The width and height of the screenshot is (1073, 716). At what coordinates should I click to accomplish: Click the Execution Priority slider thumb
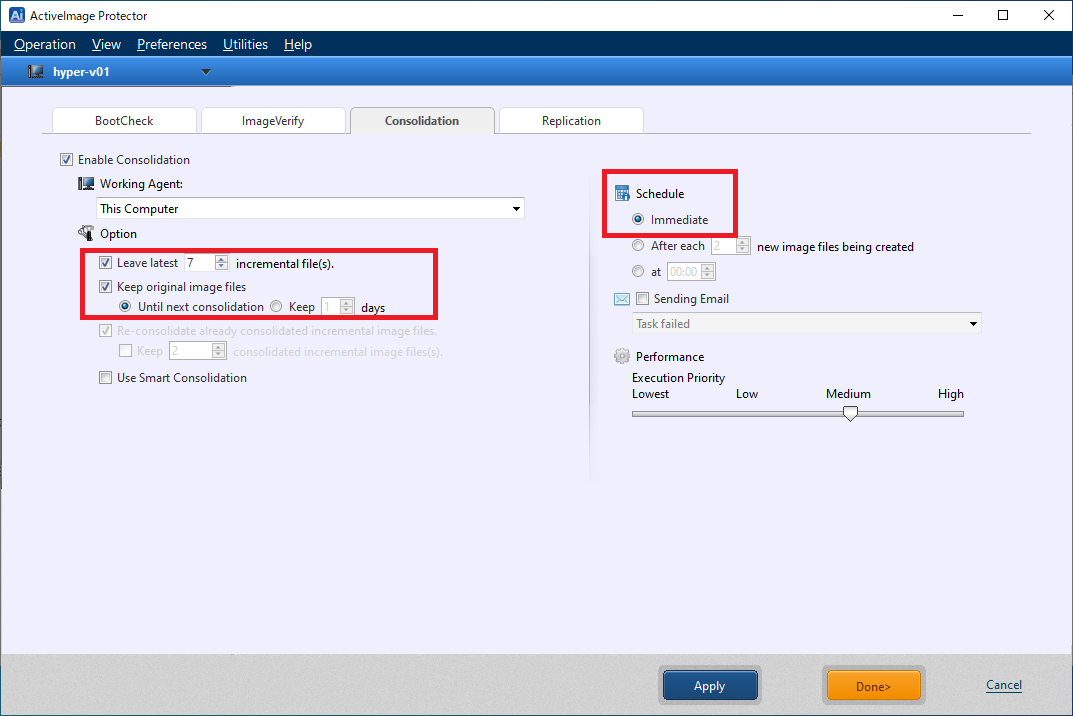(x=850, y=413)
